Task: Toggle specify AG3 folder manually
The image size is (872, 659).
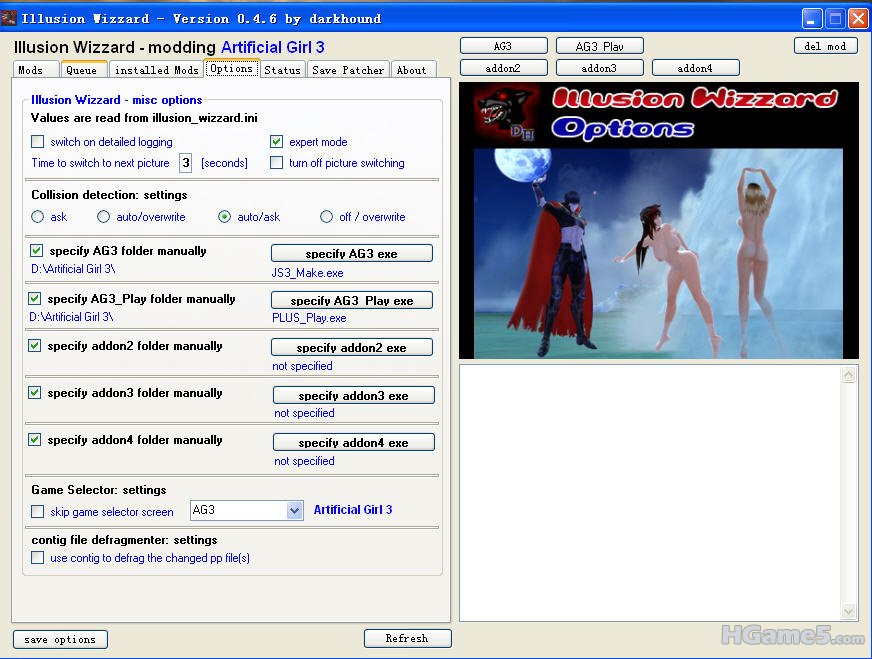Action: [x=36, y=251]
